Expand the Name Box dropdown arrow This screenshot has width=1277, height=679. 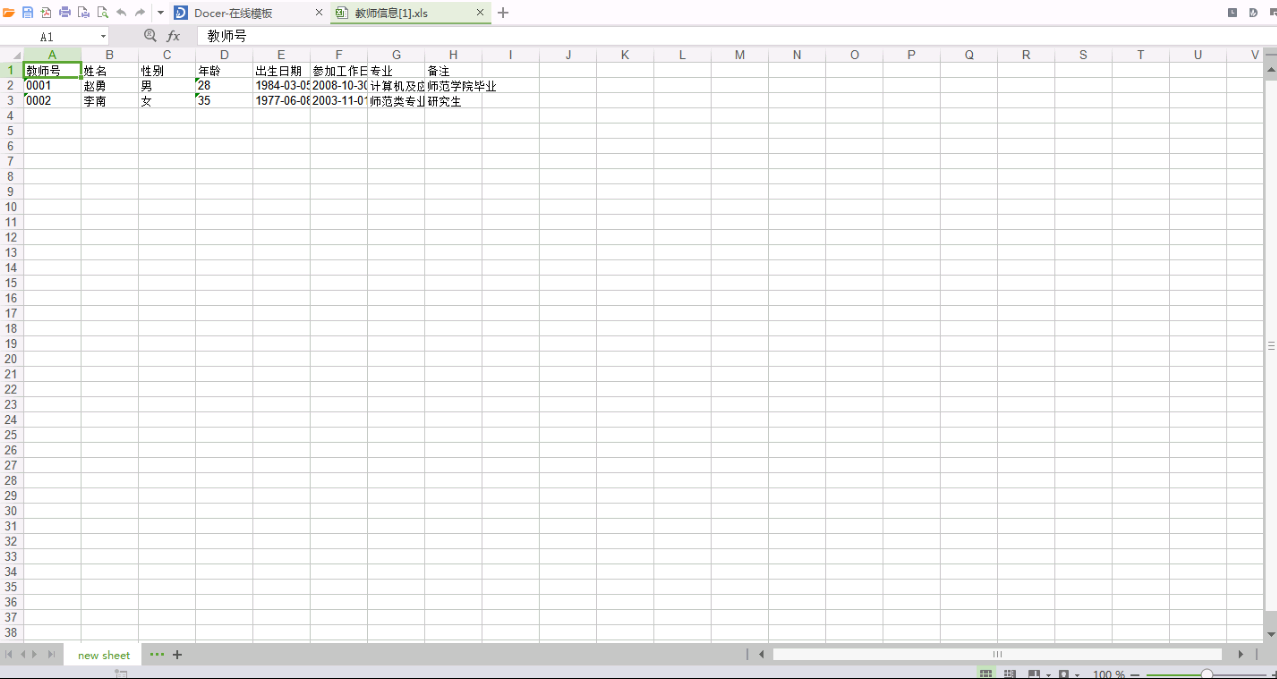coord(103,37)
